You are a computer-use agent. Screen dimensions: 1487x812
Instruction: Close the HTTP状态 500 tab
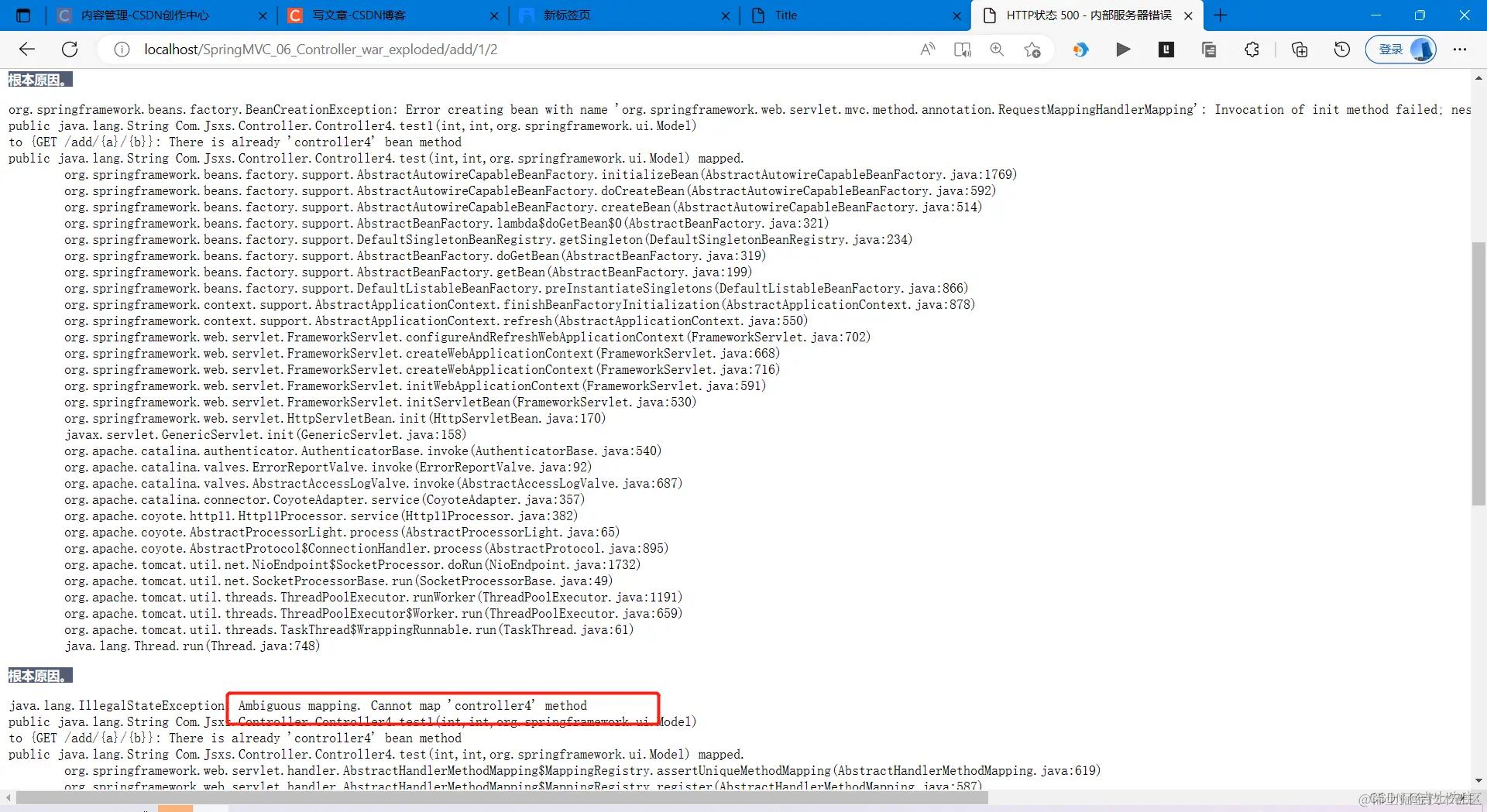click(x=1189, y=15)
